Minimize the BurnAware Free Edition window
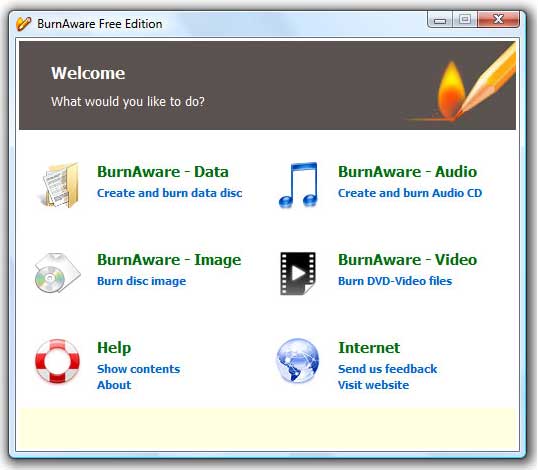 [x=440, y=19]
